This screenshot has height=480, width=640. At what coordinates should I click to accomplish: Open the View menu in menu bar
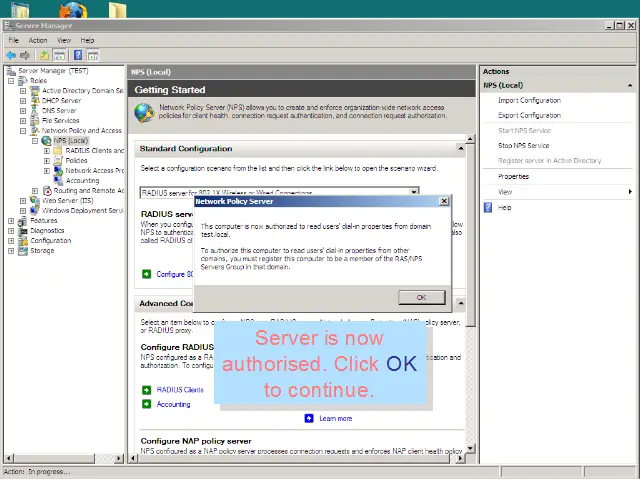64,40
